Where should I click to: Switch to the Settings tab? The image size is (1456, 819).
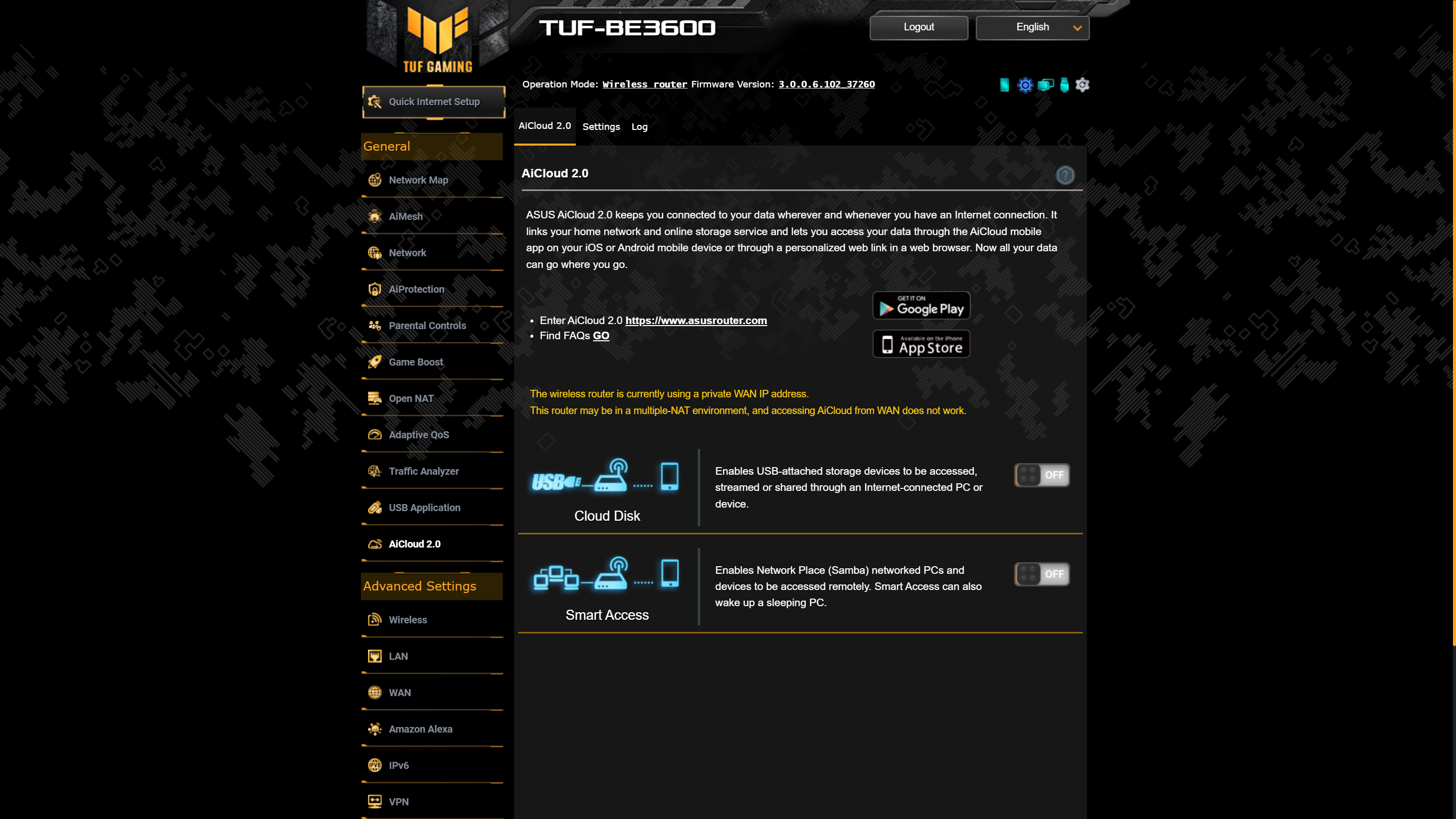pyautogui.click(x=601, y=126)
